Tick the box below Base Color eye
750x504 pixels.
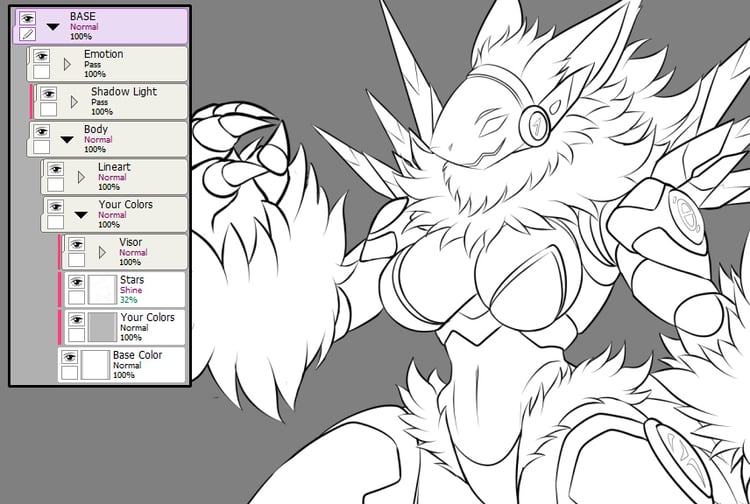pos(69,373)
